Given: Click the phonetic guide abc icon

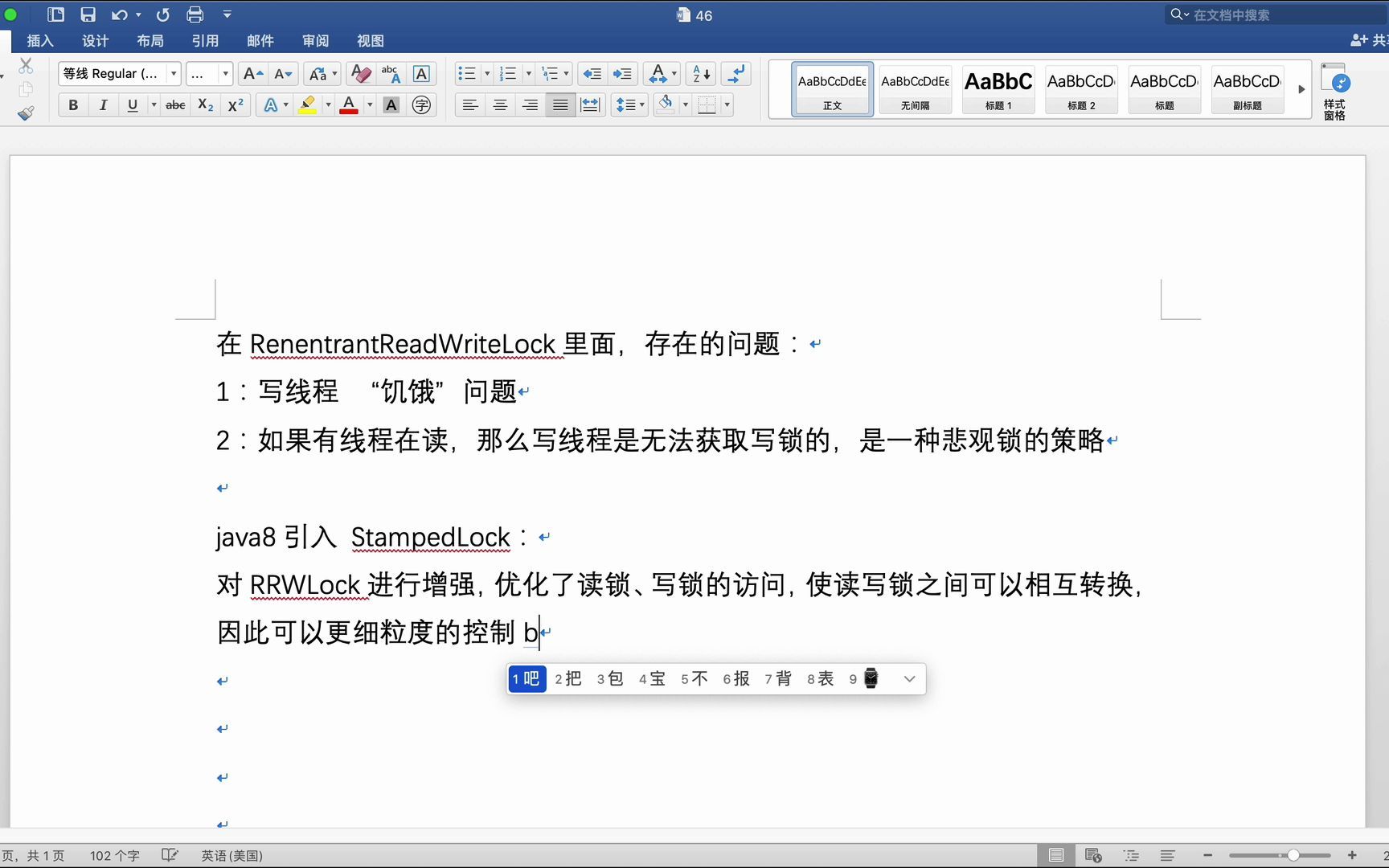Looking at the screenshot, I should [x=391, y=74].
